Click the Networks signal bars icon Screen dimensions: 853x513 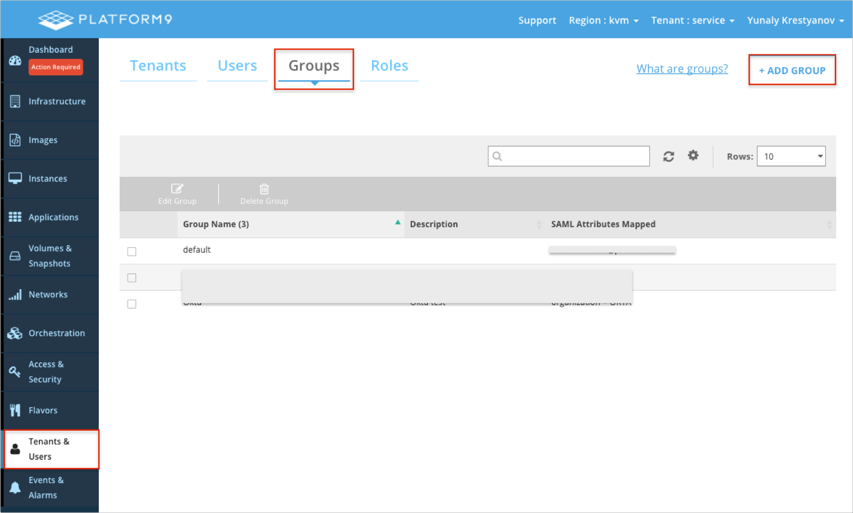(15, 295)
